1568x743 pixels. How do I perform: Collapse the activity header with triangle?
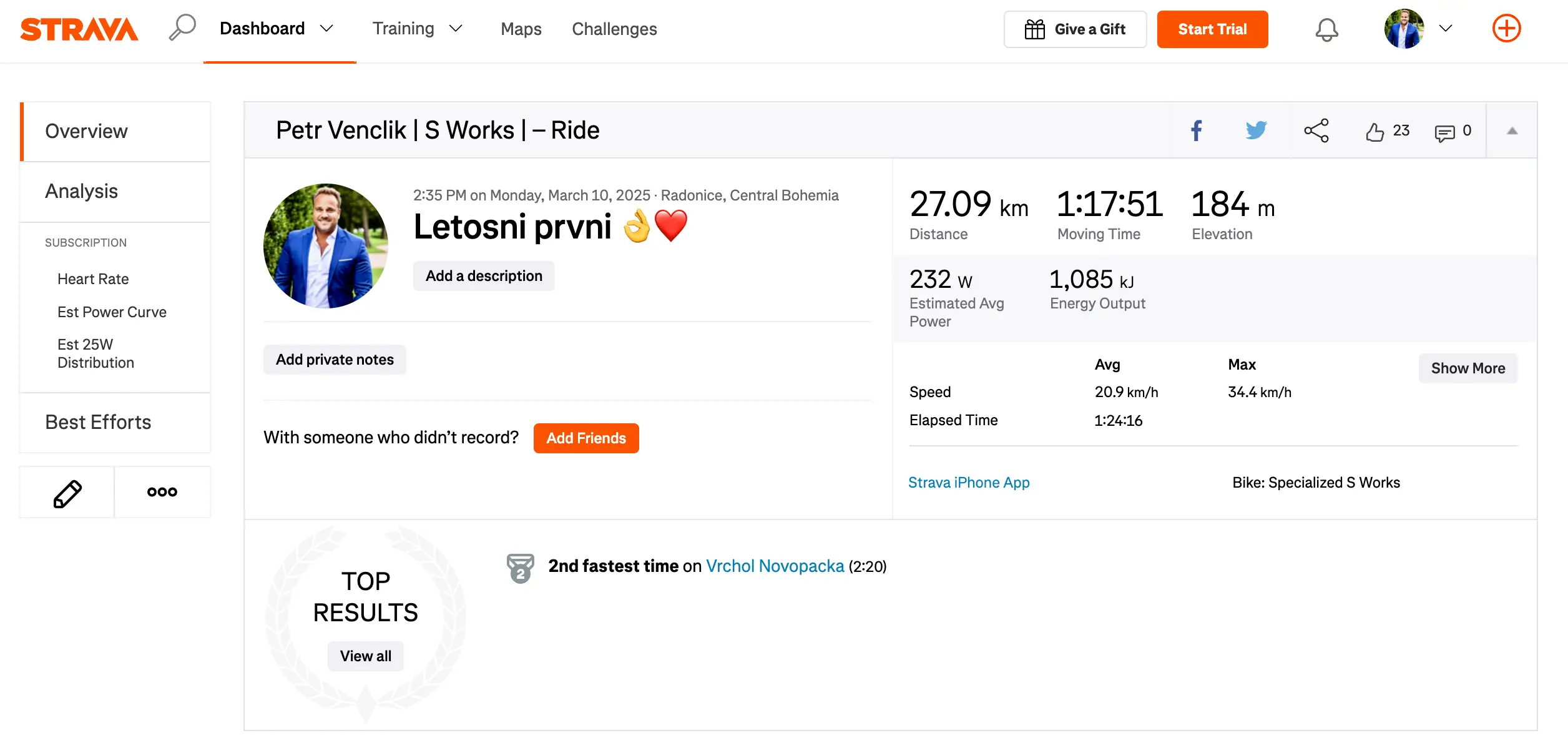click(1512, 130)
